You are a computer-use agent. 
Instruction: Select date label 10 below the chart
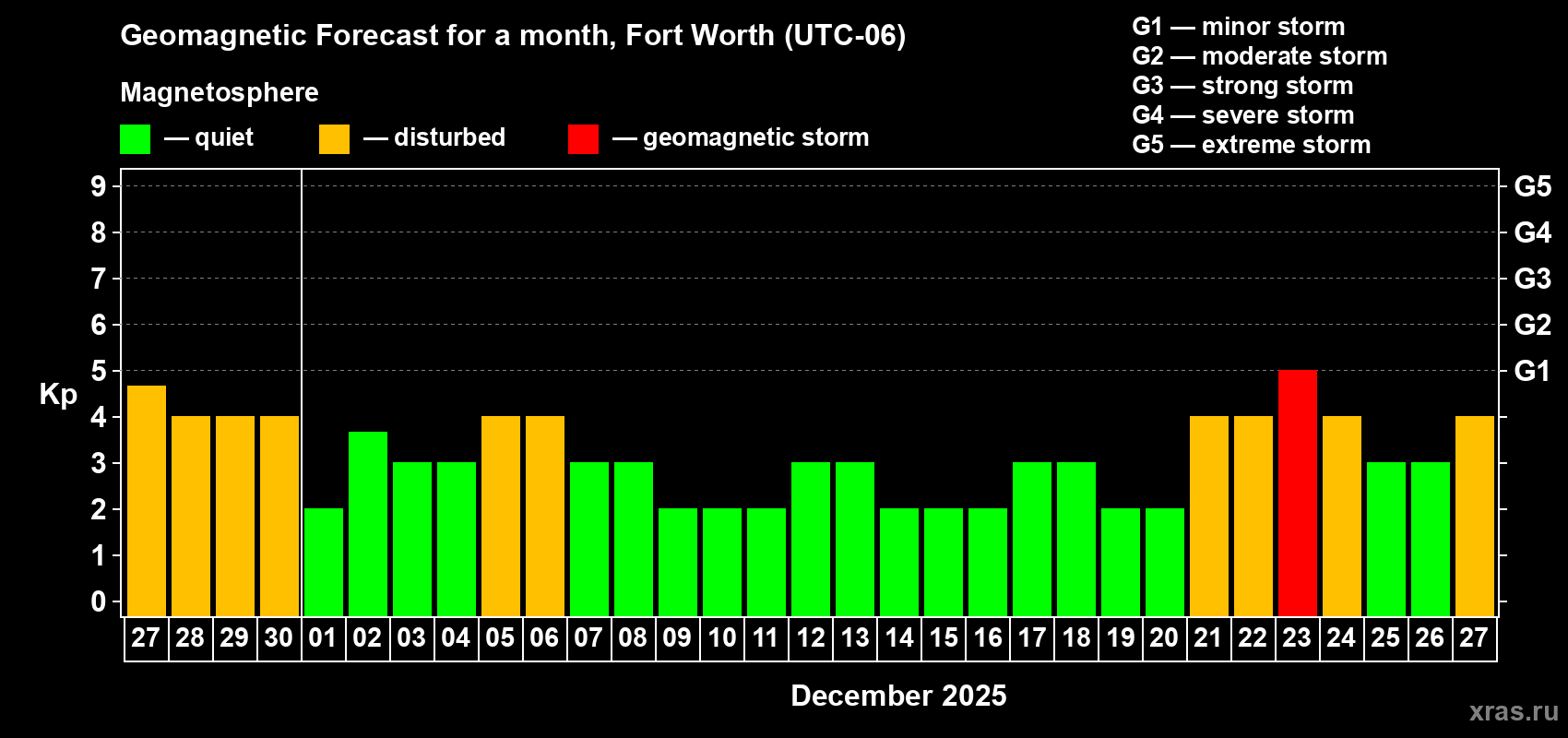click(721, 638)
